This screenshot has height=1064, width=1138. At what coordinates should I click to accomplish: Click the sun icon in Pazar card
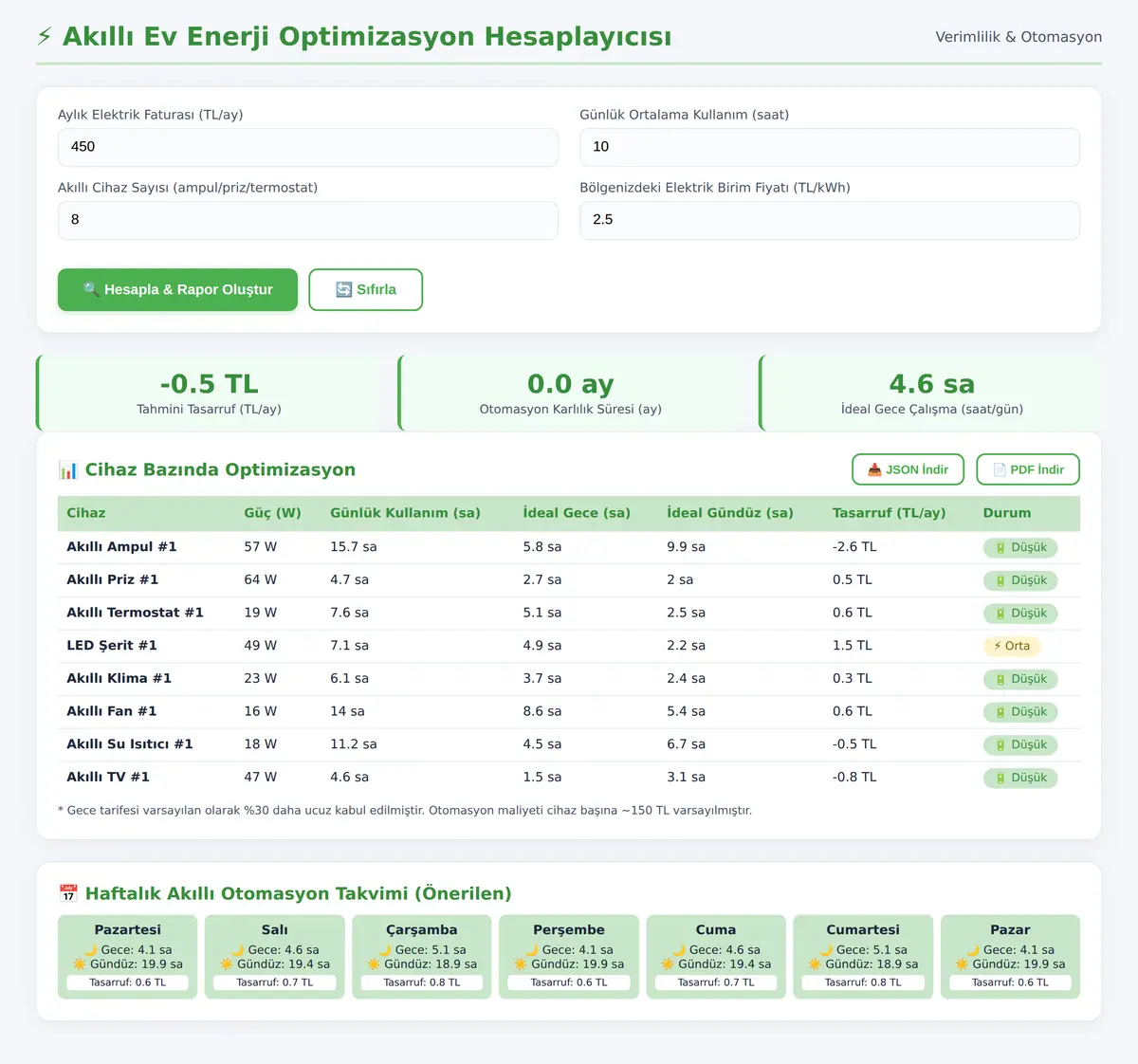(962, 964)
